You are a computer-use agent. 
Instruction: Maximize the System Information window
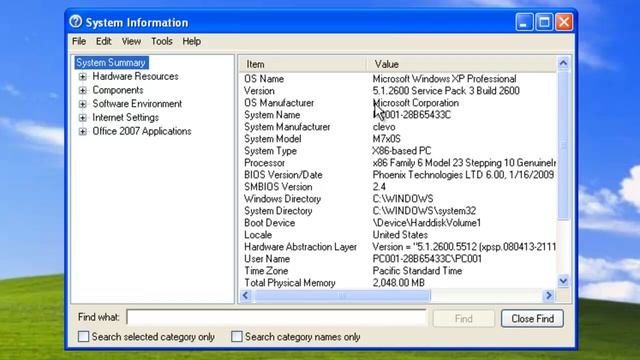point(544,22)
